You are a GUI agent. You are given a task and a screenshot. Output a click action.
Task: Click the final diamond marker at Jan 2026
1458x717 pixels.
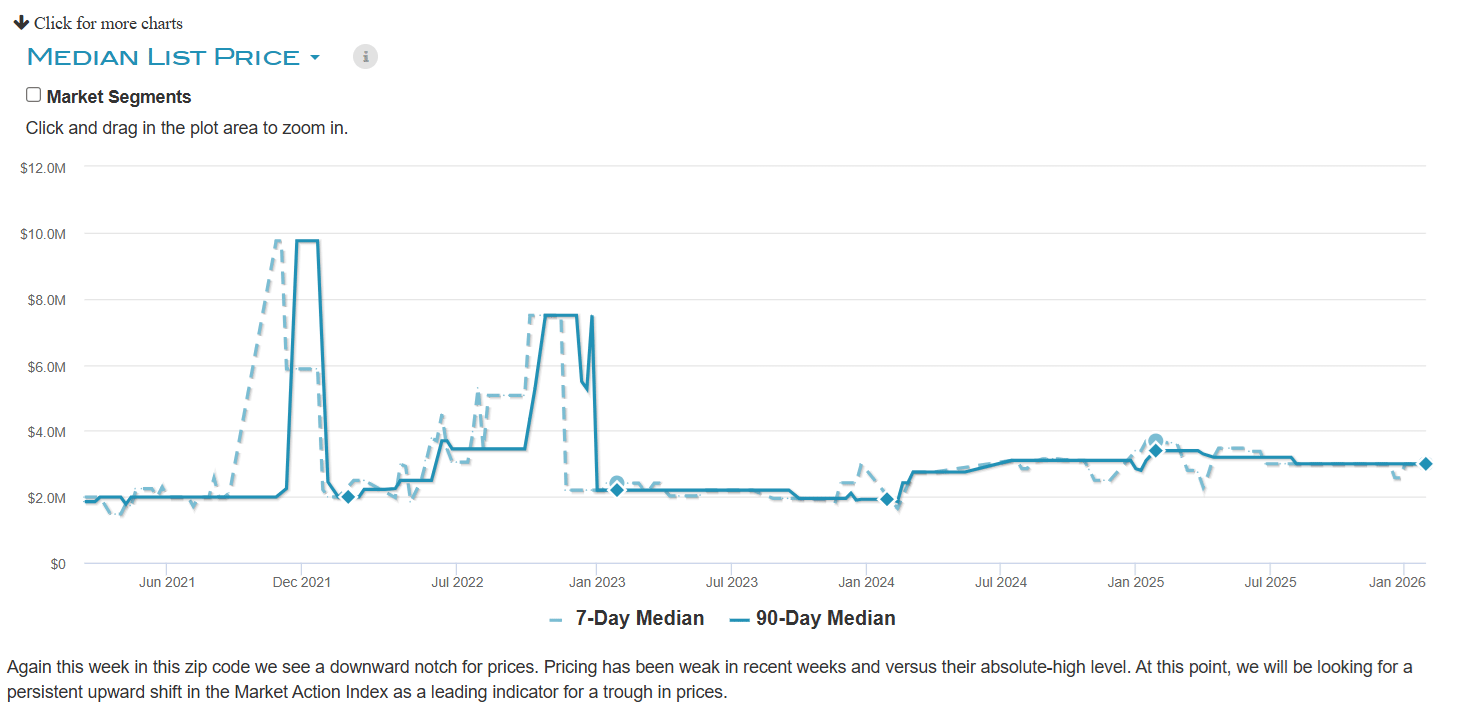pyautogui.click(x=1426, y=464)
